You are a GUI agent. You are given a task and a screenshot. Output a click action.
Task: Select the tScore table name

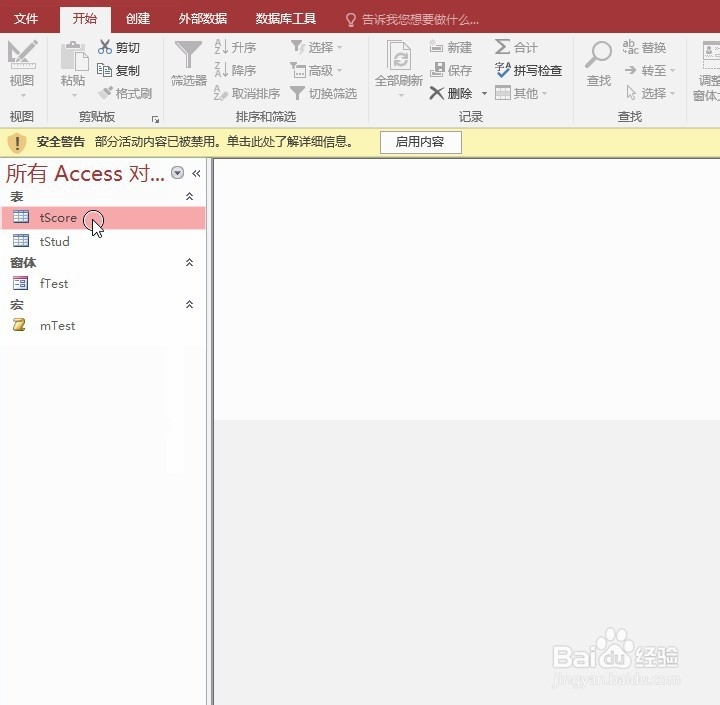[x=58, y=217]
